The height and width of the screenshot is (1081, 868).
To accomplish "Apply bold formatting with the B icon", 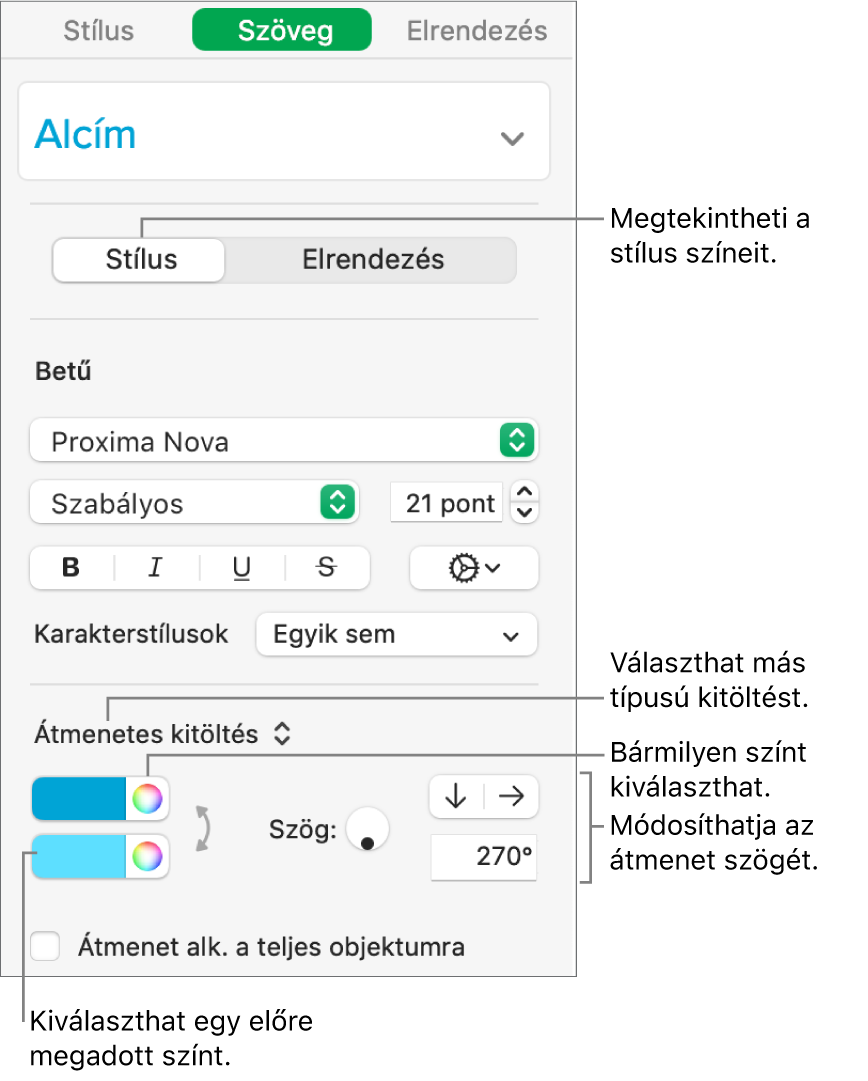I will point(70,568).
